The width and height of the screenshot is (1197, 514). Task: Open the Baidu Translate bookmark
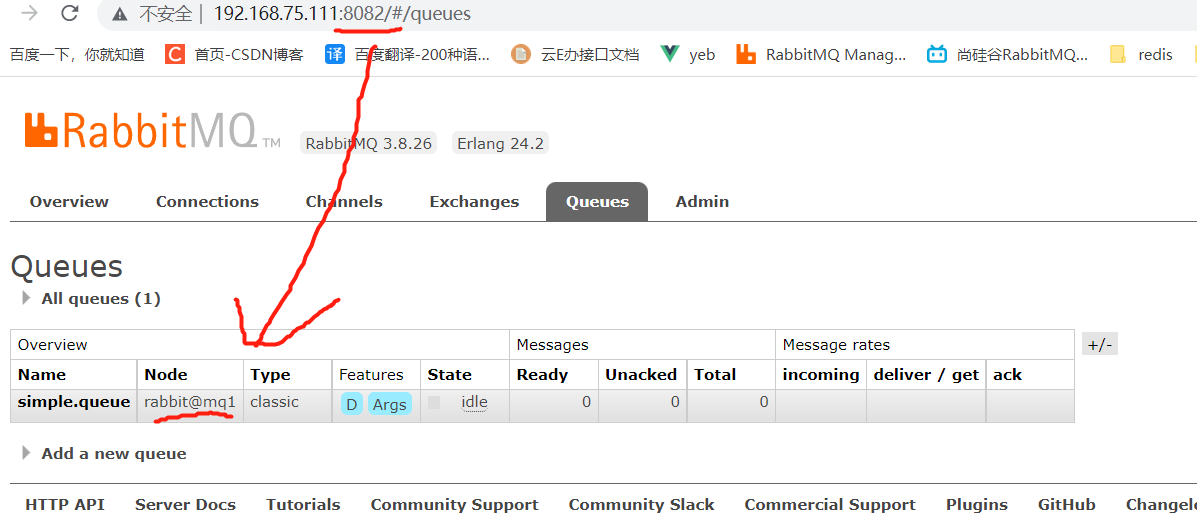tap(407, 54)
